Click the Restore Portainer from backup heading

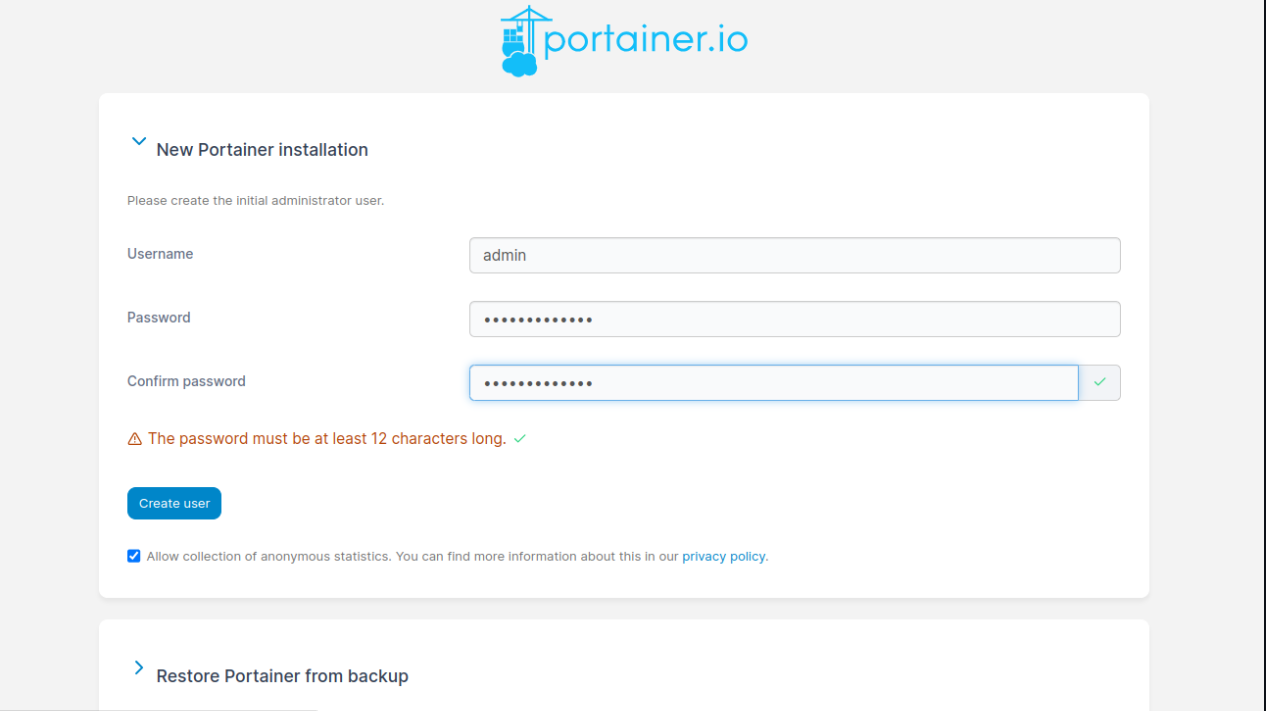282,676
